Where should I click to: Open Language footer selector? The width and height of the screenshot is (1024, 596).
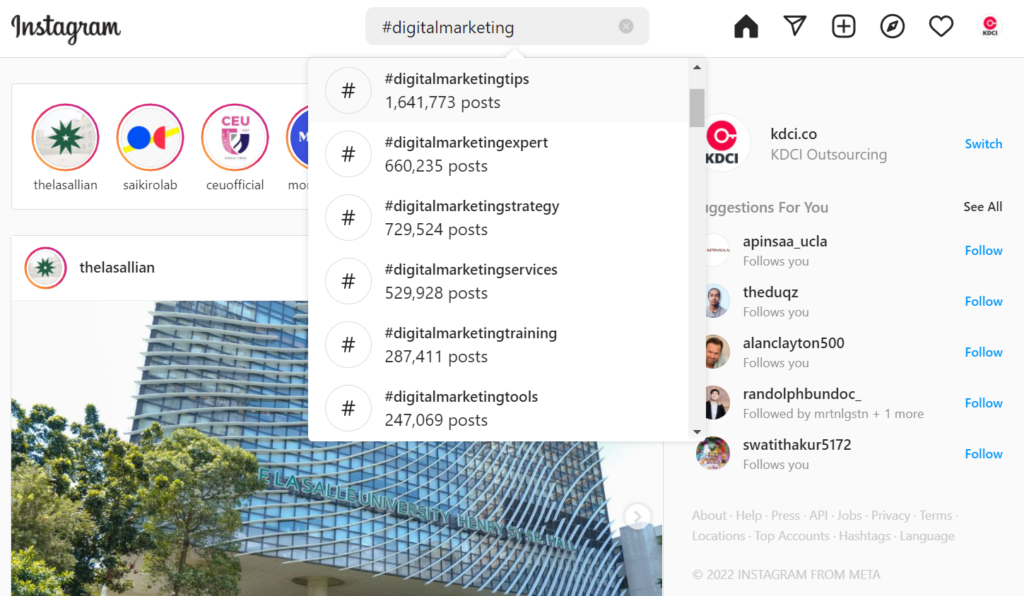[927, 536]
